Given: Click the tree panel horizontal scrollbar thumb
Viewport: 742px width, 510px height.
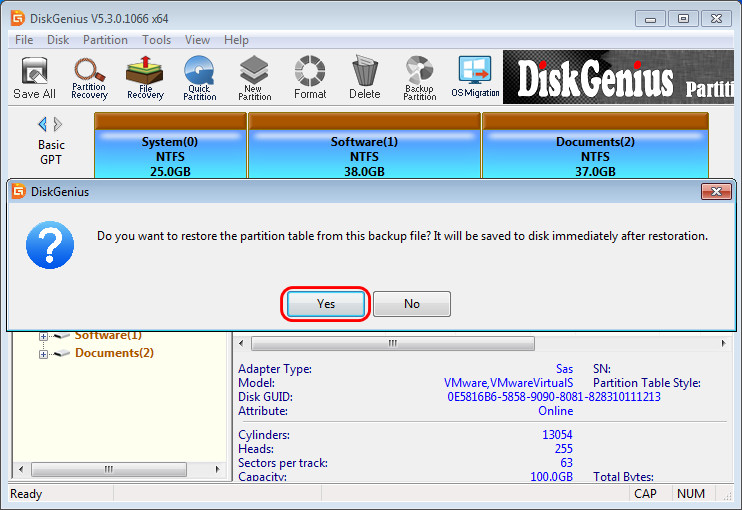Looking at the screenshot, I should tap(109, 469).
